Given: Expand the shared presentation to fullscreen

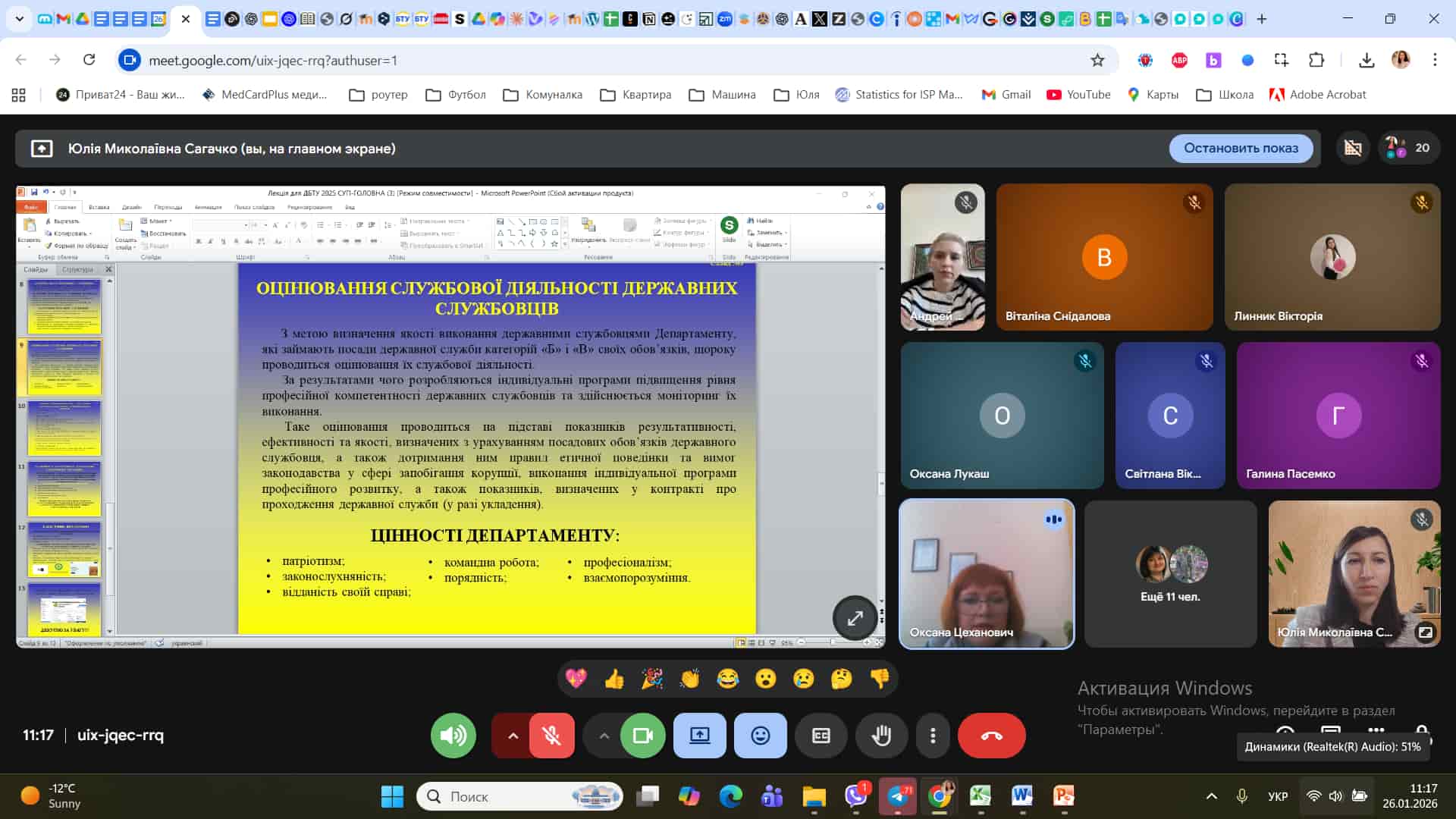Looking at the screenshot, I should 855,618.
